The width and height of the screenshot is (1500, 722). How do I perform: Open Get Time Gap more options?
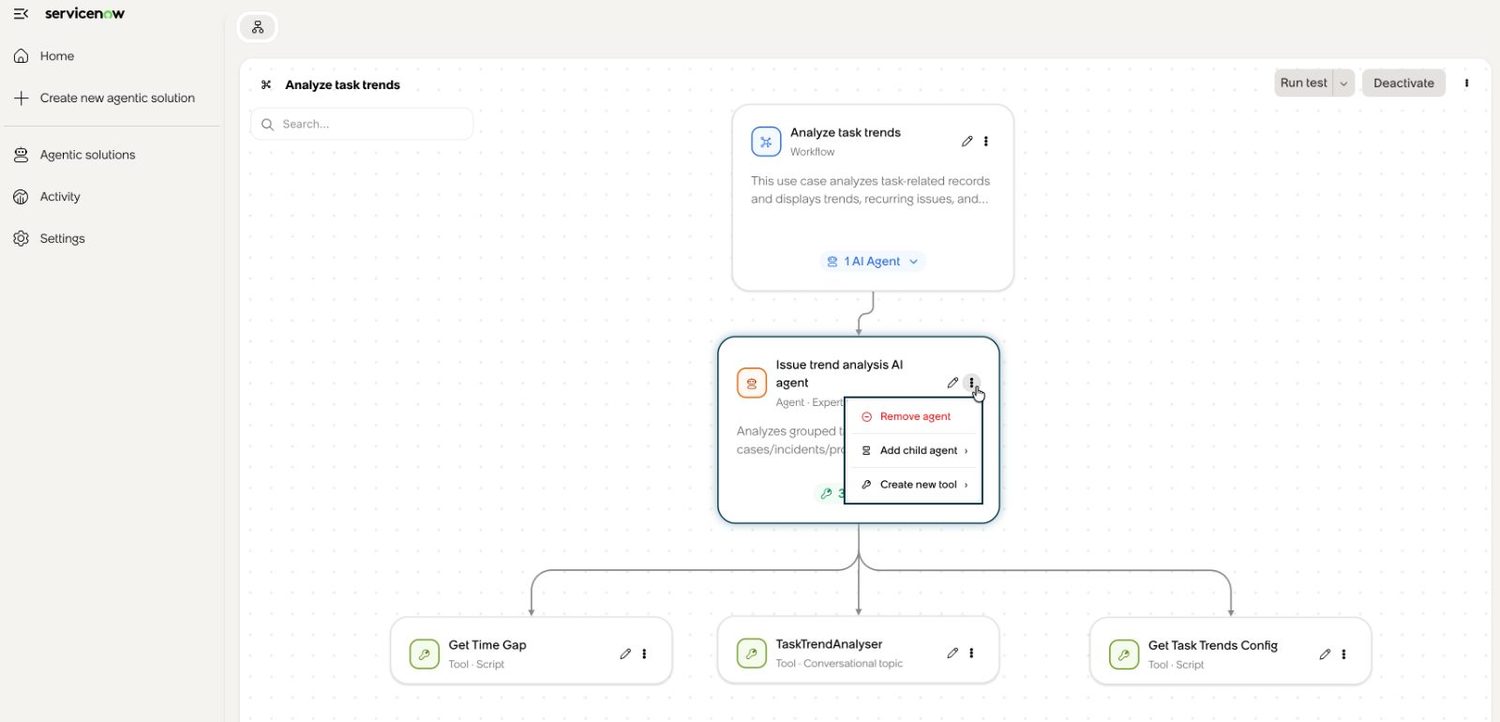644,654
